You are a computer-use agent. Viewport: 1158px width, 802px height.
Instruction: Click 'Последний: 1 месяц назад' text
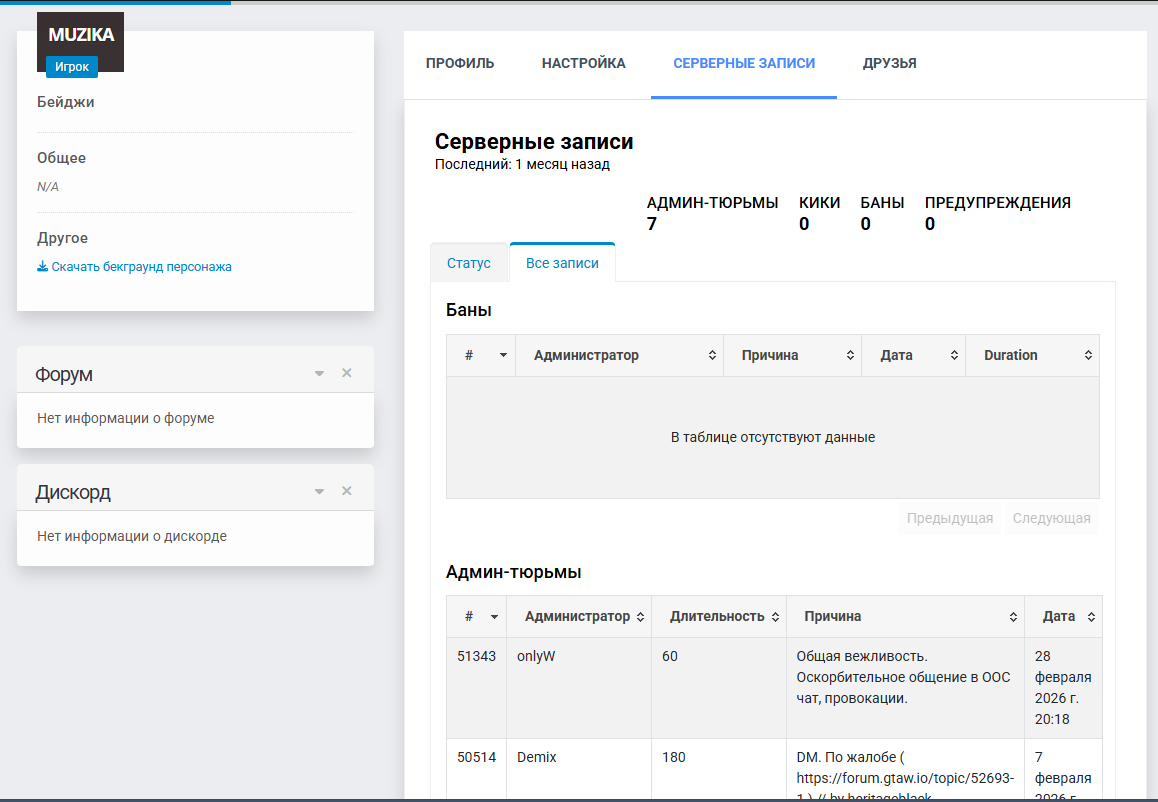pos(522,165)
